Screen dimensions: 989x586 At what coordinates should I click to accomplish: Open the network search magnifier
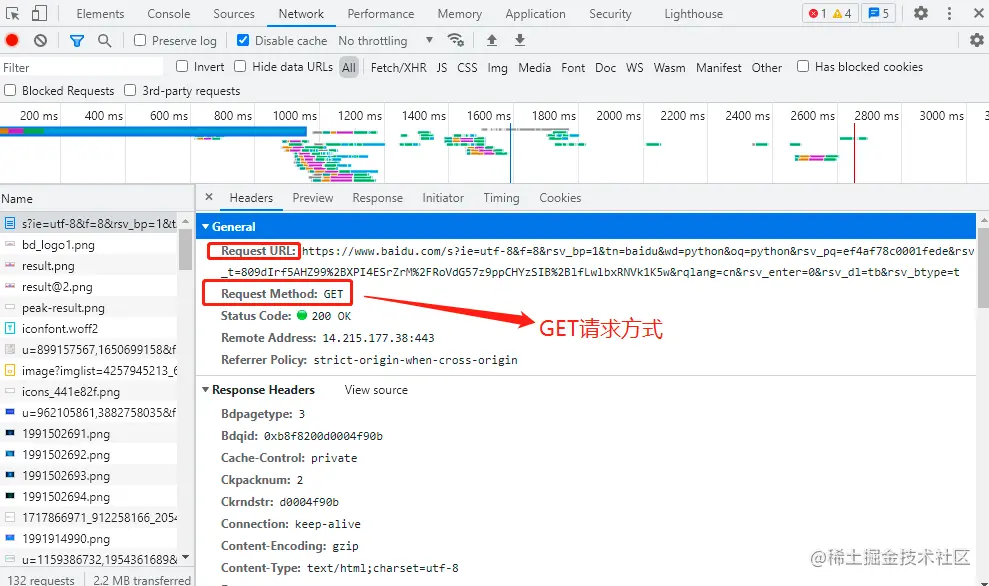click(105, 41)
